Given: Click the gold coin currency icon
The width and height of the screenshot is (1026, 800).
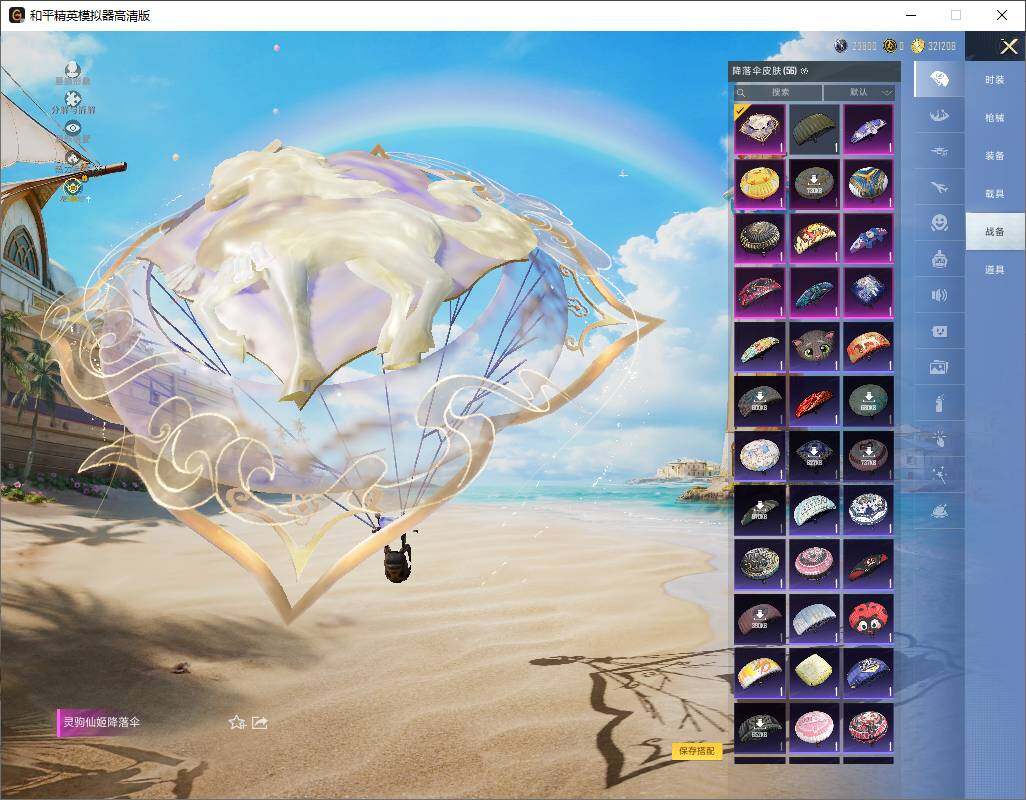Looking at the screenshot, I should 918,46.
